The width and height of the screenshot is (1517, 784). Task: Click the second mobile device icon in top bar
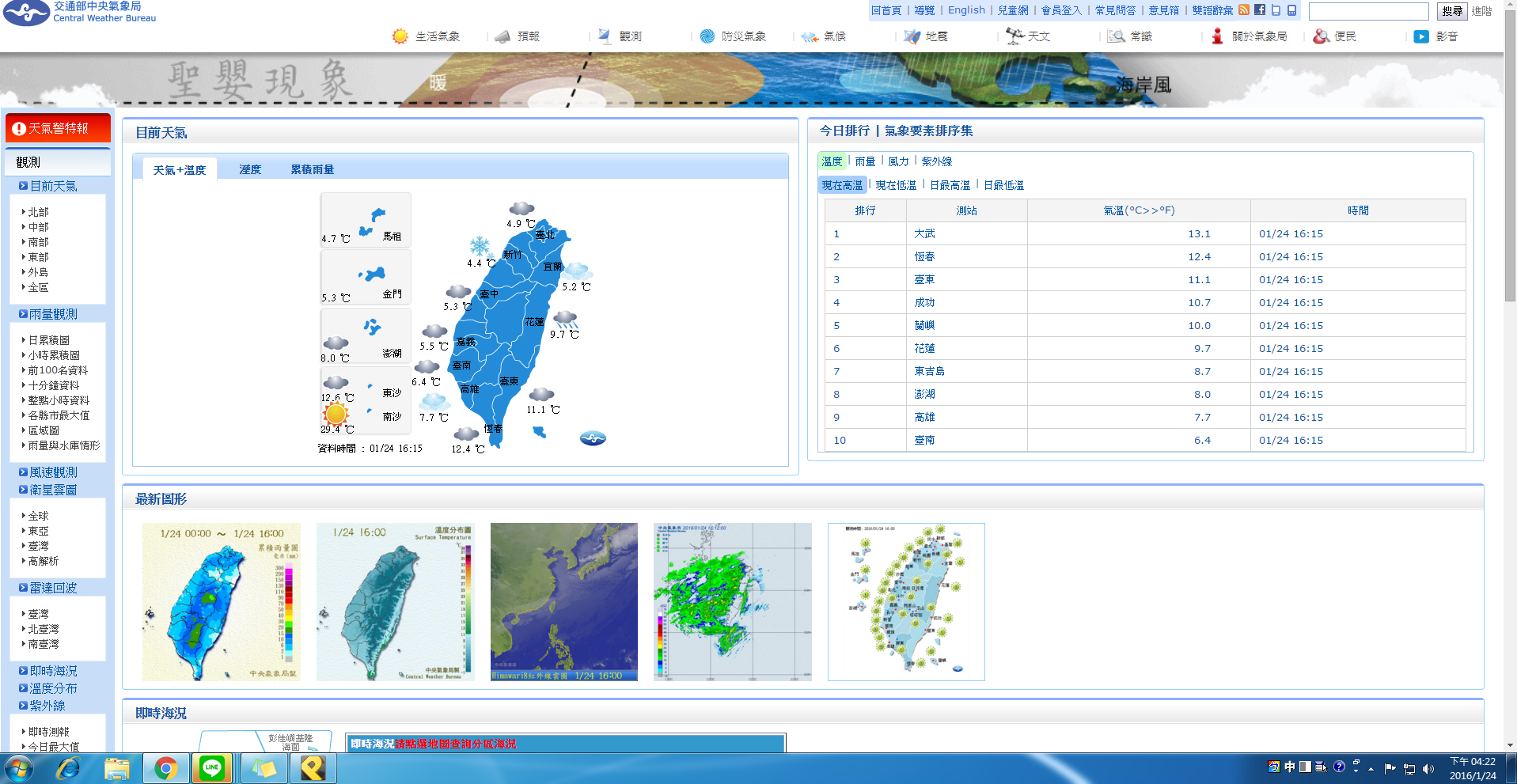pos(1291,10)
